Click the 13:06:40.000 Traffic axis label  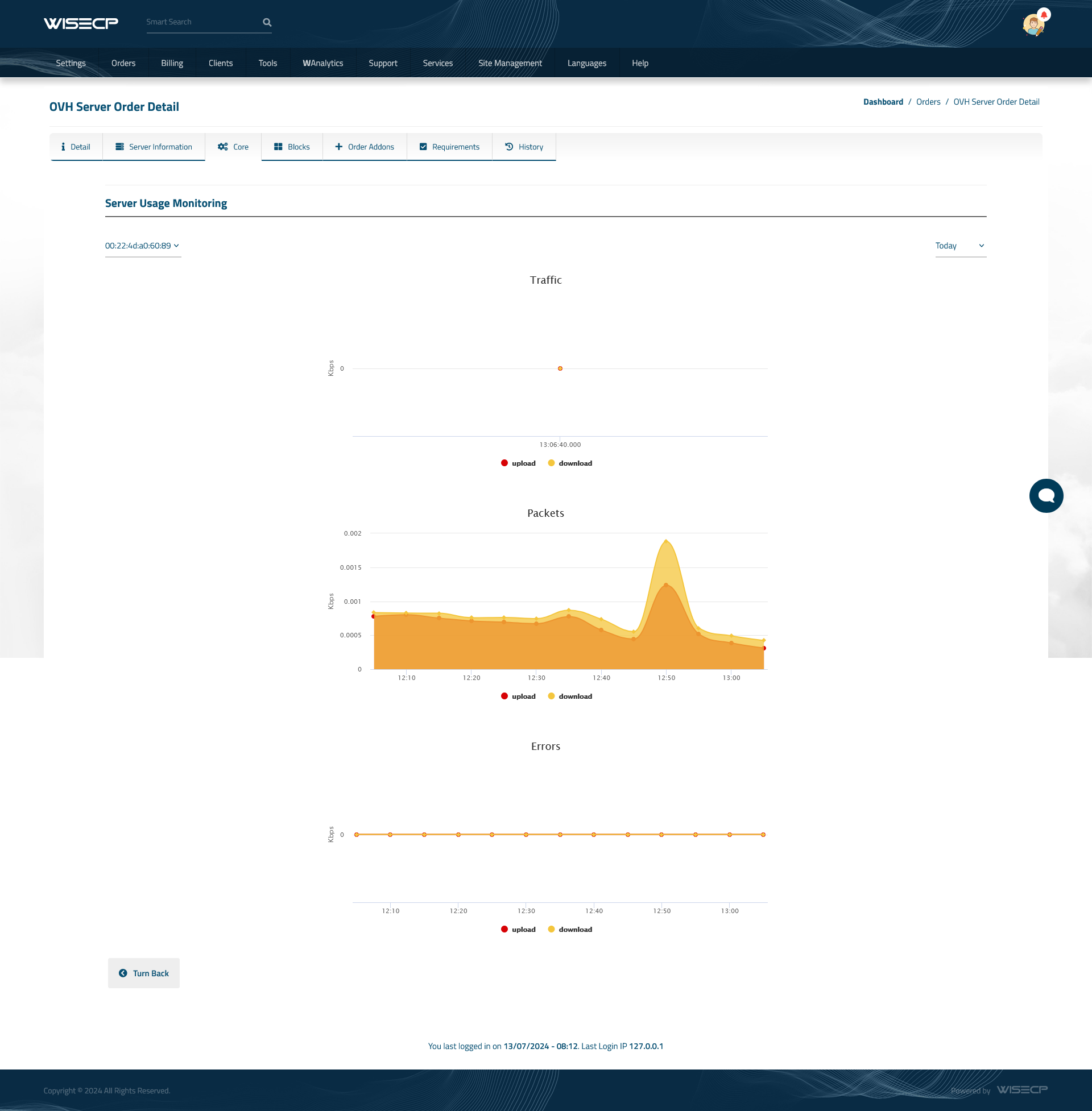point(560,444)
